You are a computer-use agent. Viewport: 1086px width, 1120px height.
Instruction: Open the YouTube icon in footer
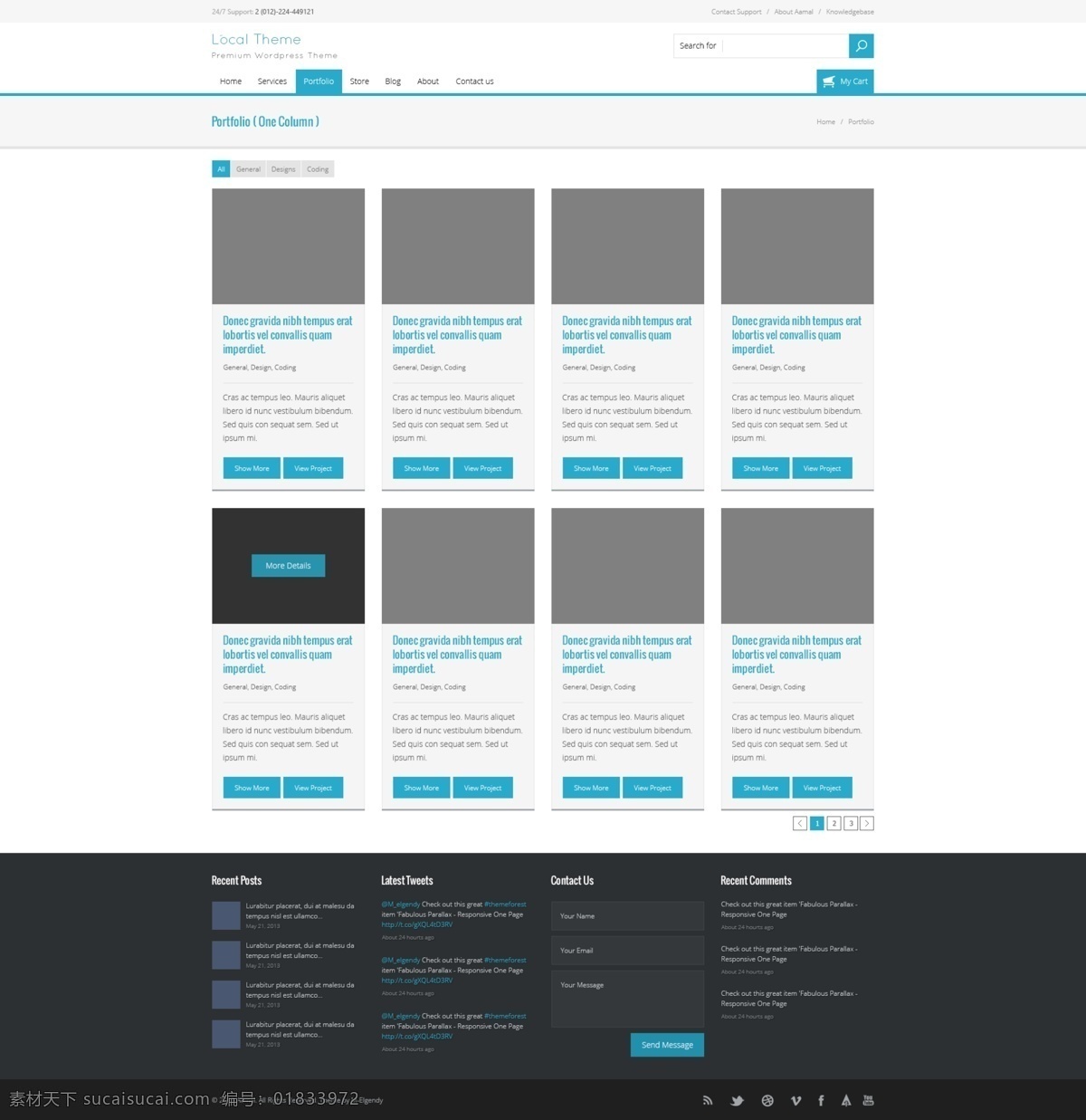(868, 1100)
